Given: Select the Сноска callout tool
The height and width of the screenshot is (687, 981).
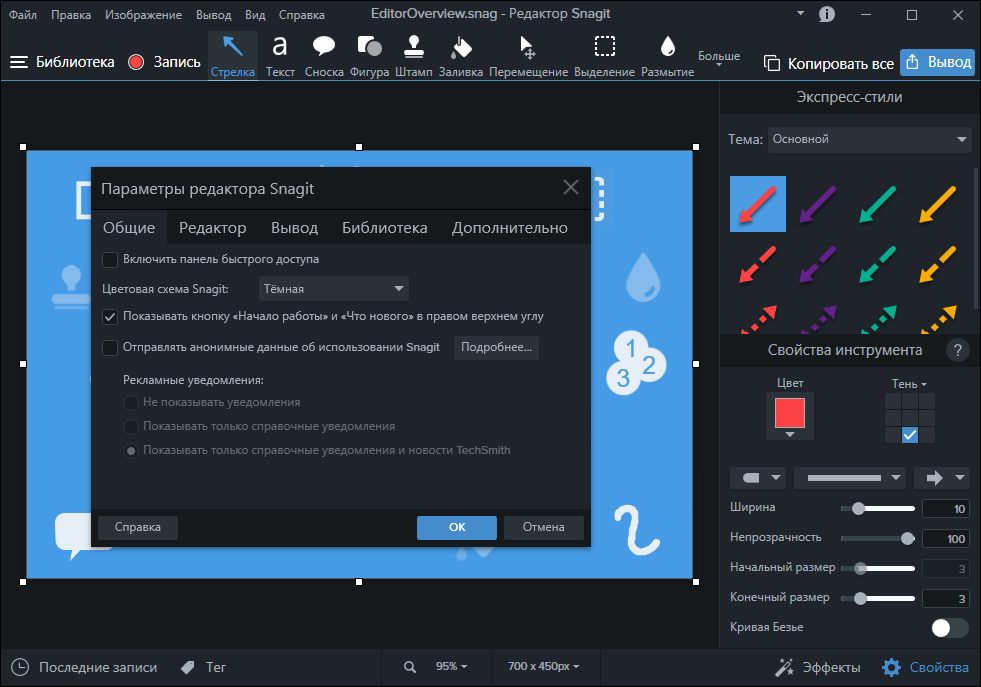Looking at the screenshot, I should (324, 56).
